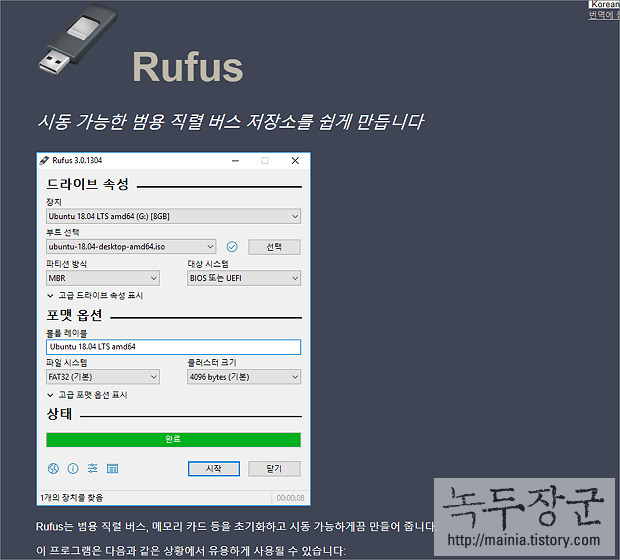
Task: Click the 대상 시스템 label
Action: coord(208,264)
